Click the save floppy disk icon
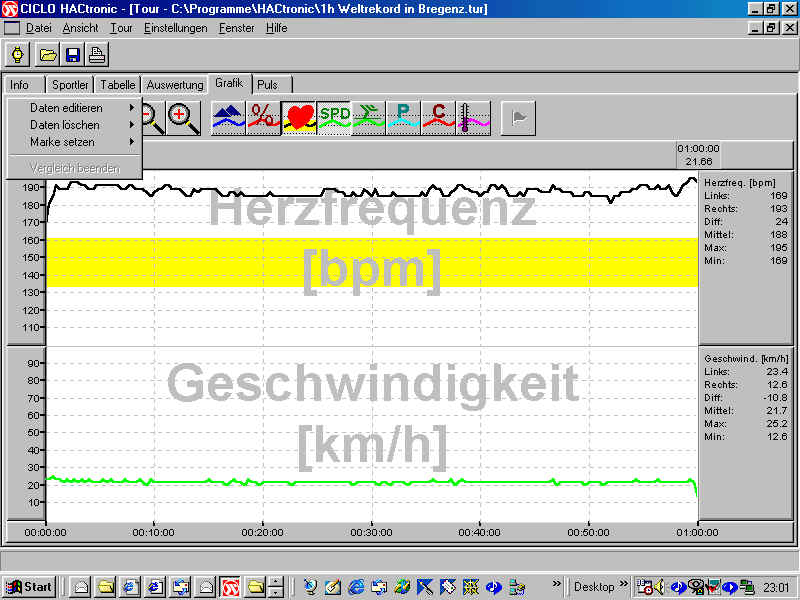This screenshot has width=800, height=600. [x=73, y=54]
